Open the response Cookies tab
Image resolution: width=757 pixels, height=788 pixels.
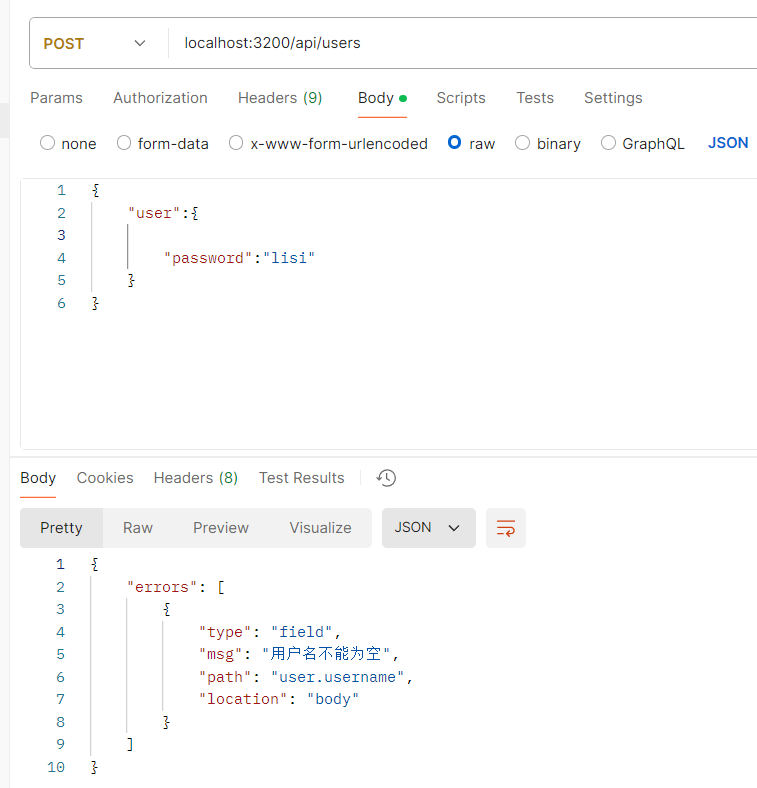105,478
